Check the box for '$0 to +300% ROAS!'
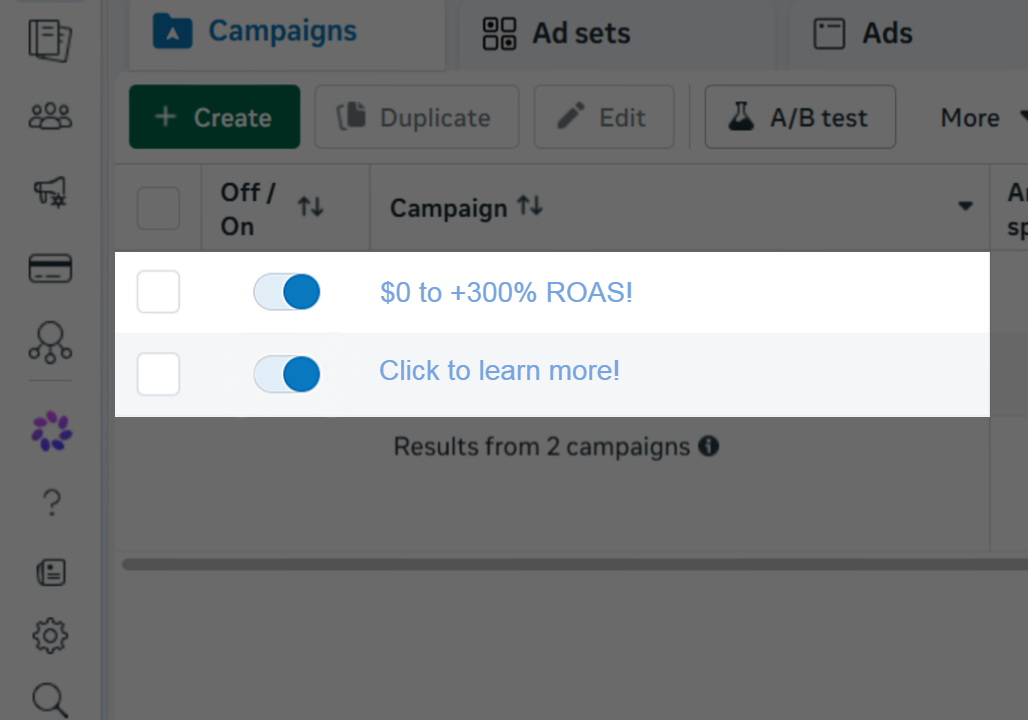Screen dimensions: 1028x720 (x=158, y=292)
